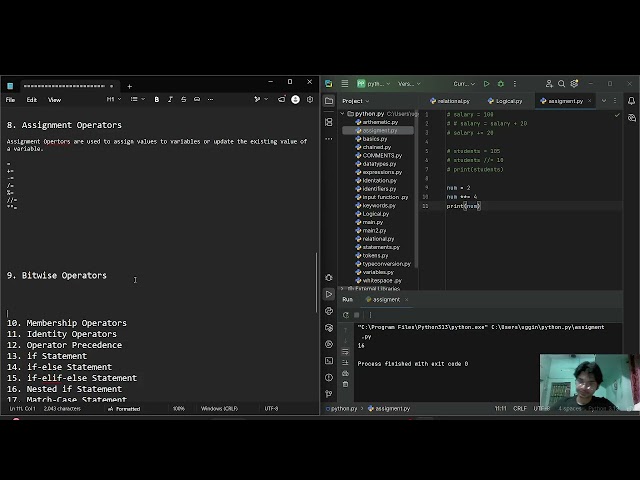Click Windows (CRLF) in Notepad status bar
This screenshot has height=480, width=640.
(x=219, y=409)
